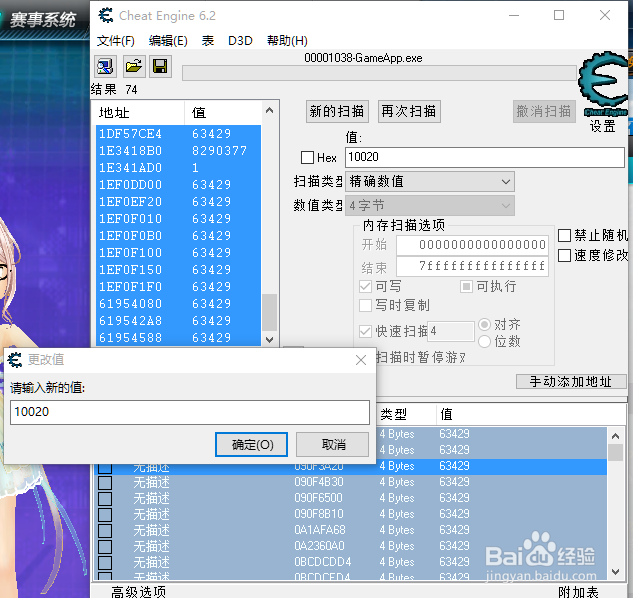Image resolution: width=633 pixels, height=598 pixels.
Task: Click the save floppy disk icon
Action: click(160, 66)
